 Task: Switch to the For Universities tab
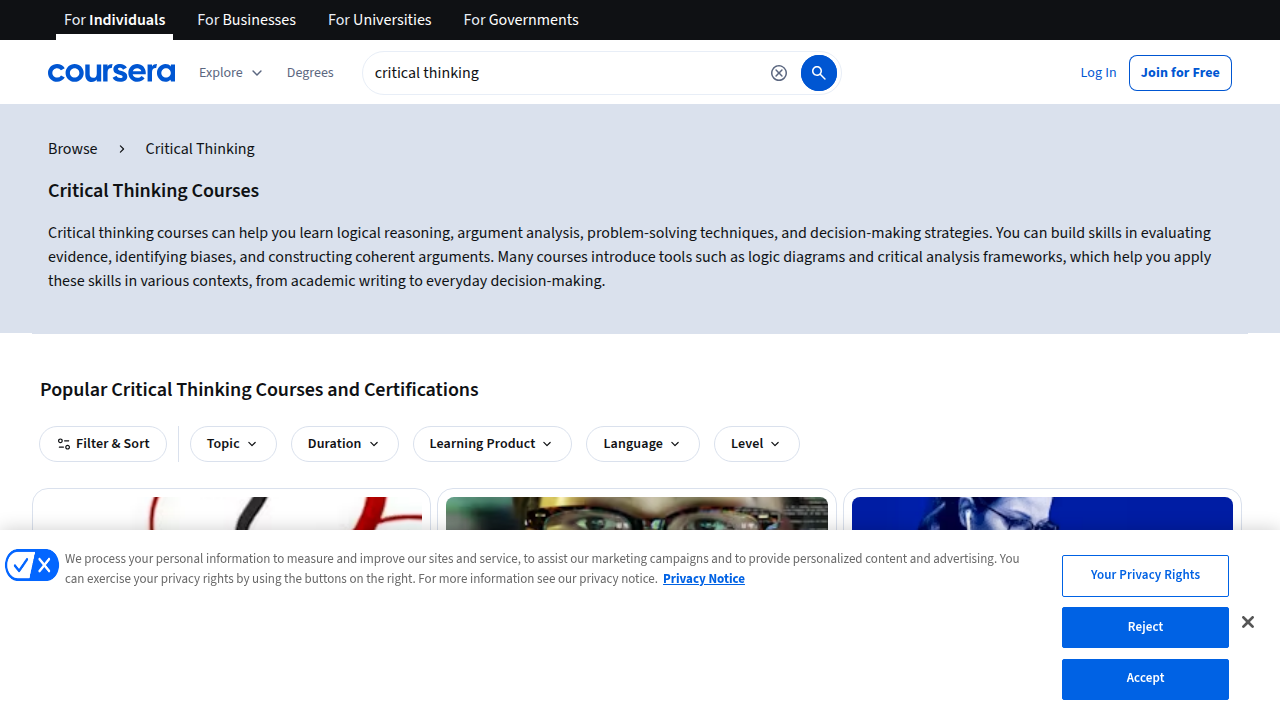point(380,20)
